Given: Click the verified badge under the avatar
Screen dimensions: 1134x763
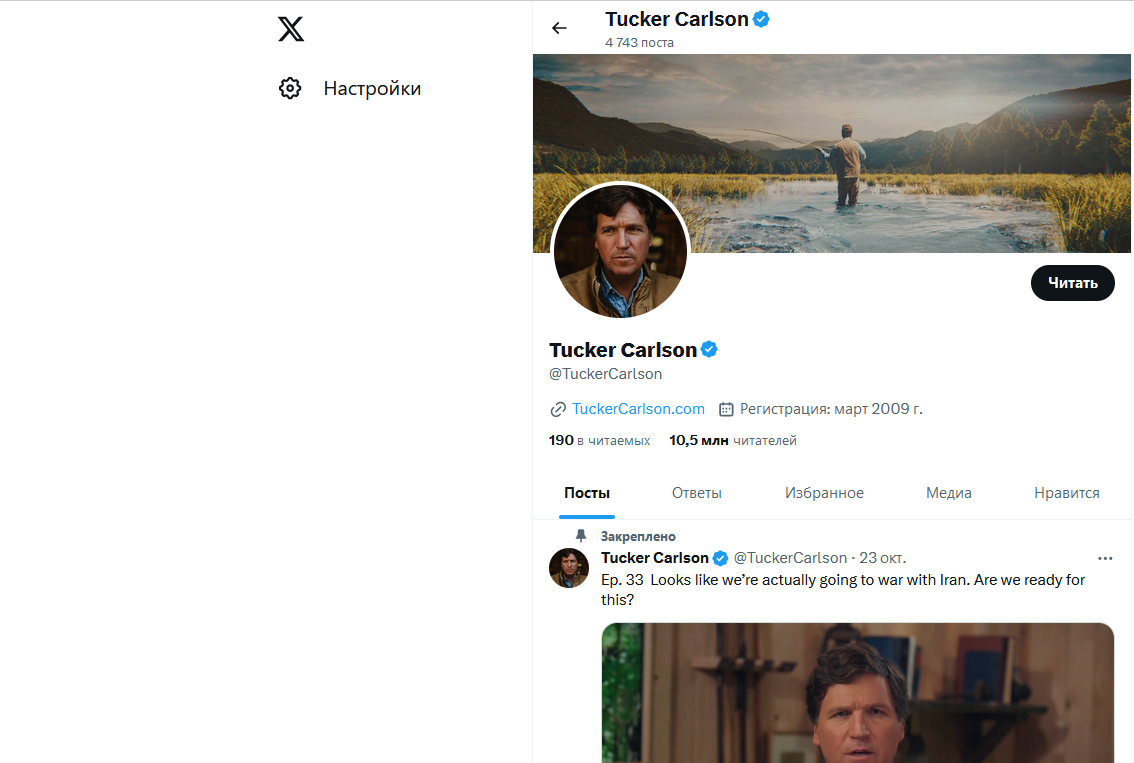Looking at the screenshot, I should 709,349.
